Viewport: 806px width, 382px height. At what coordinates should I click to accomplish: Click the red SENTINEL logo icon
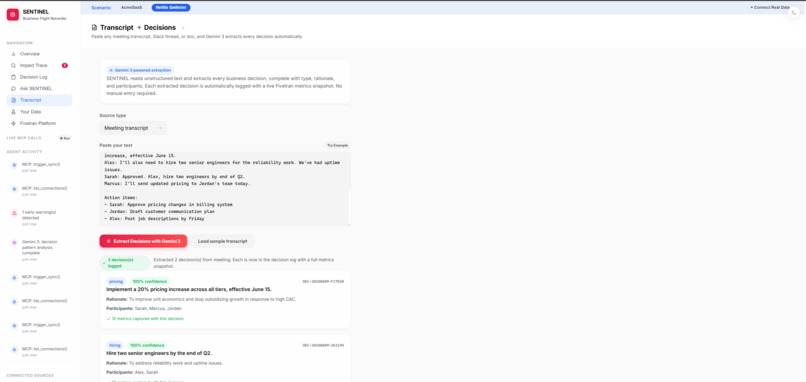coord(13,14)
